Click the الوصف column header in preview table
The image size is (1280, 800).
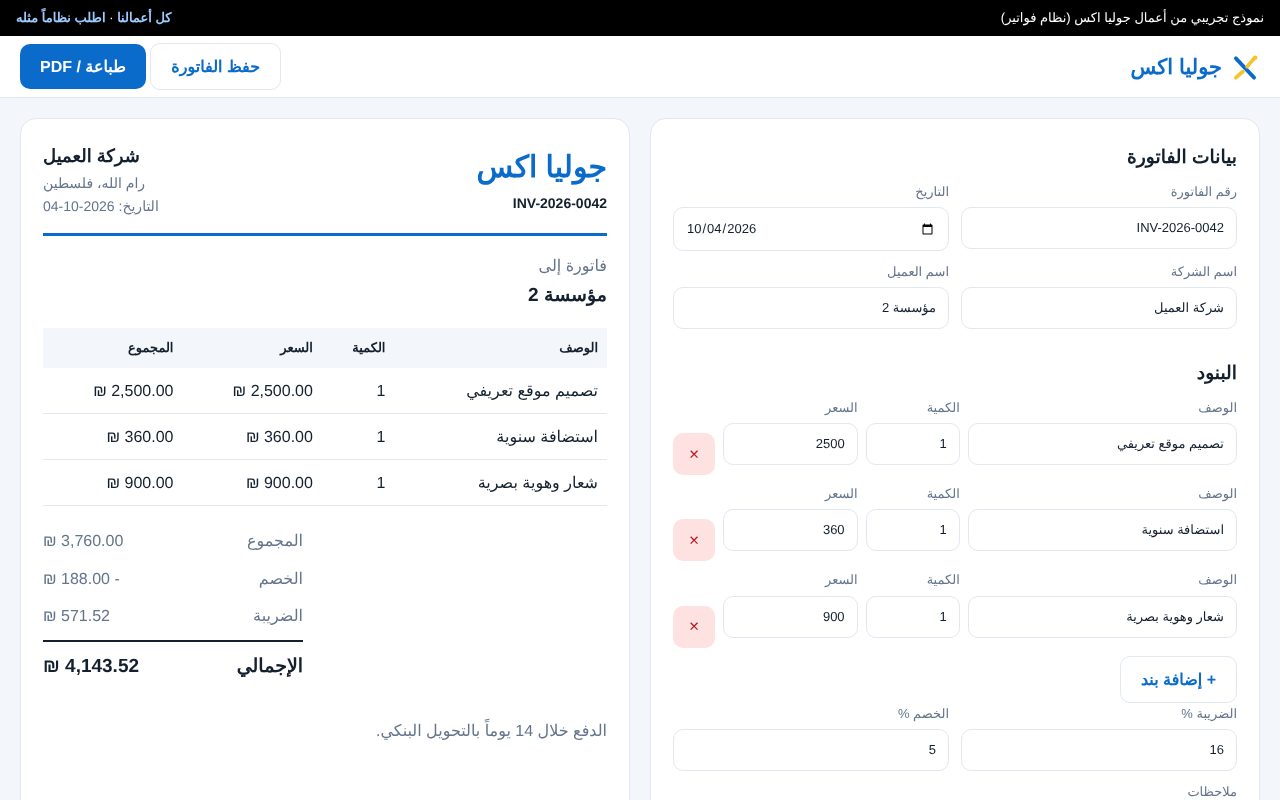[578, 348]
